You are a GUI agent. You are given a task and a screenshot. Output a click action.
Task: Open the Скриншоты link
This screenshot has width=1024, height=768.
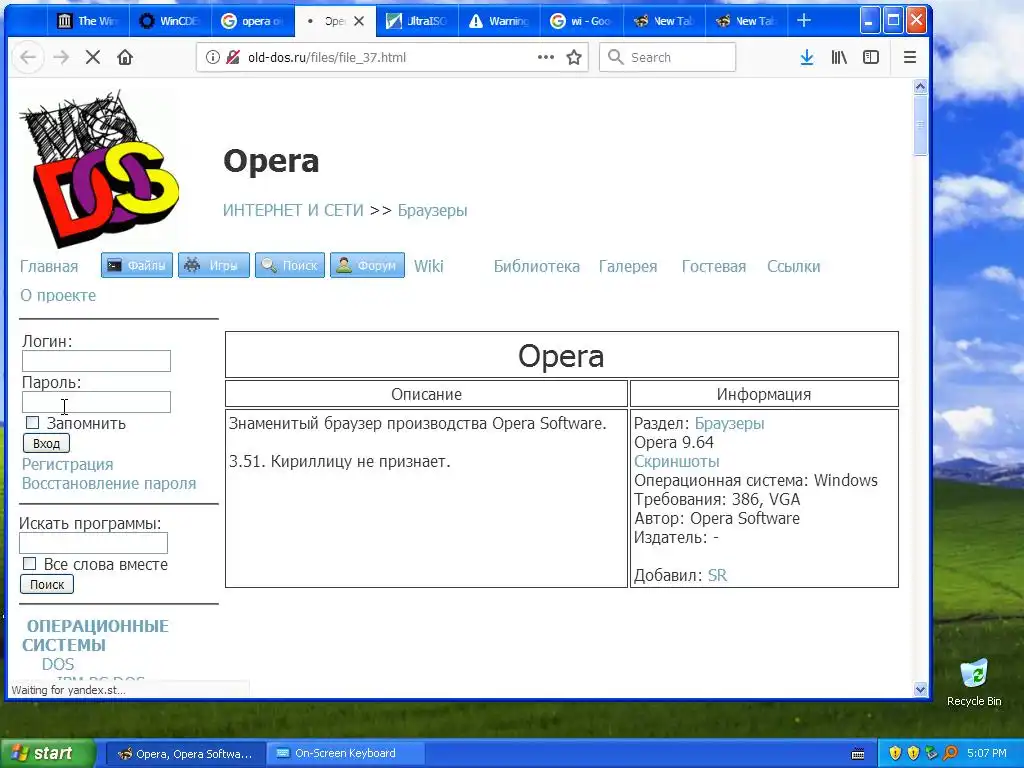coord(677,461)
